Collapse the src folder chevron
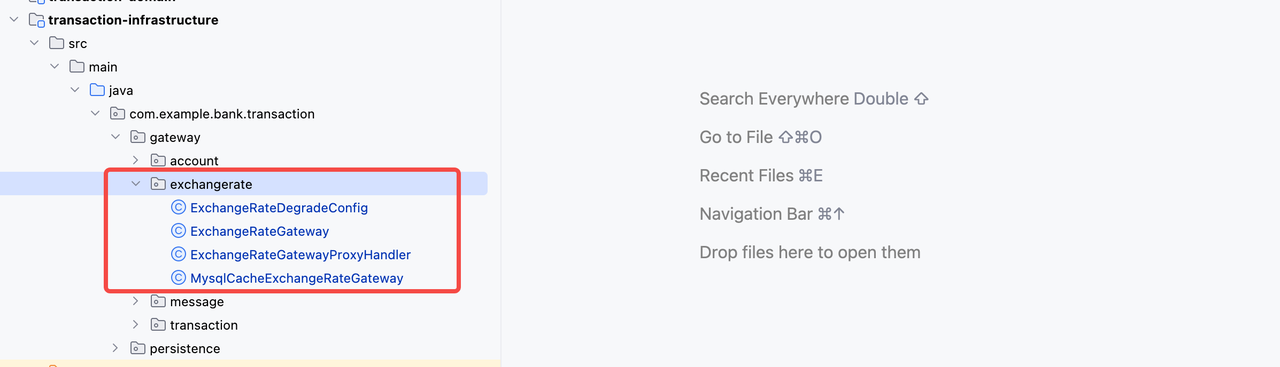Screen dimensions: 1280x367 click(35, 43)
